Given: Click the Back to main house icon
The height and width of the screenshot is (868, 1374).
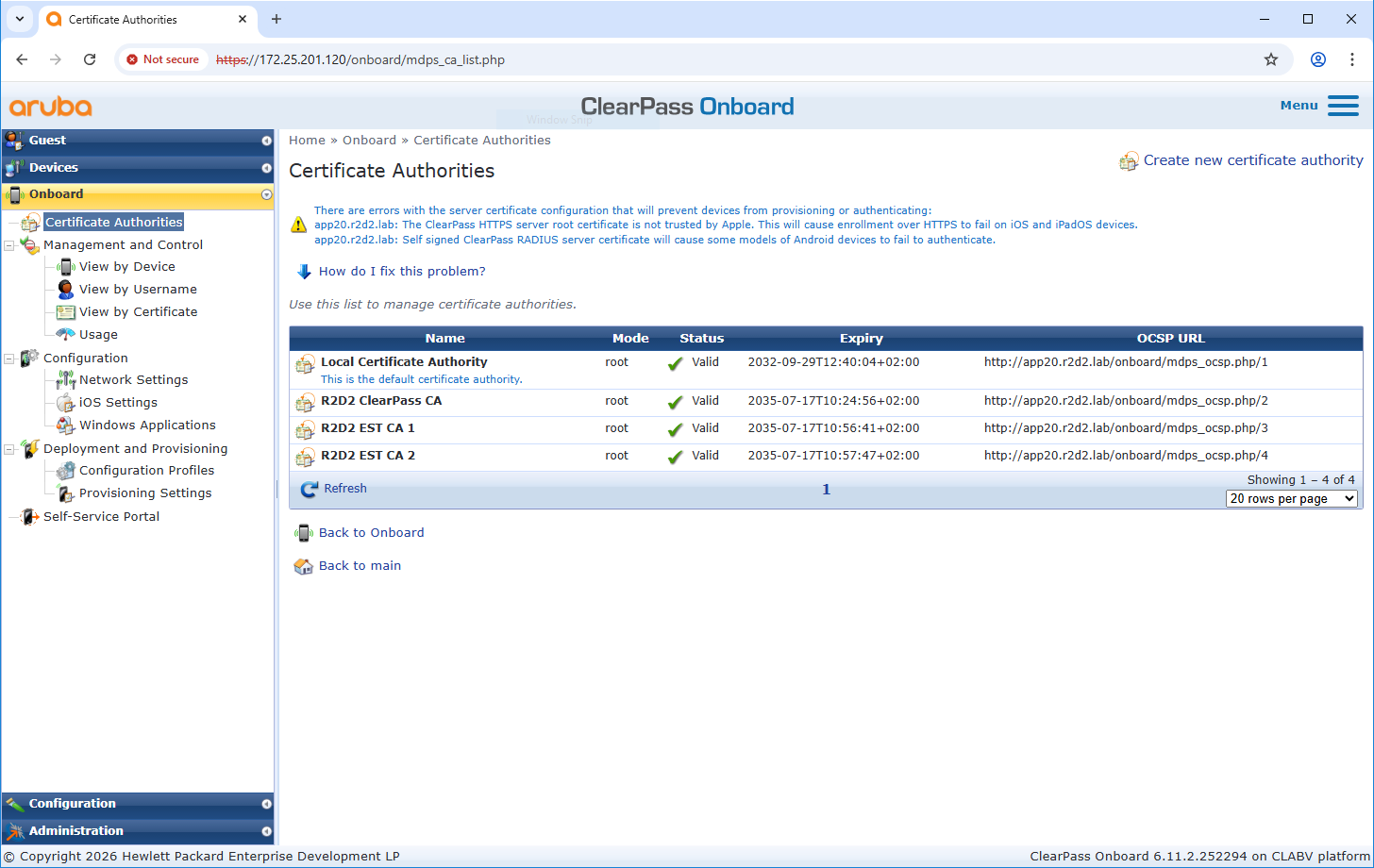Looking at the screenshot, I should point(304,566).
